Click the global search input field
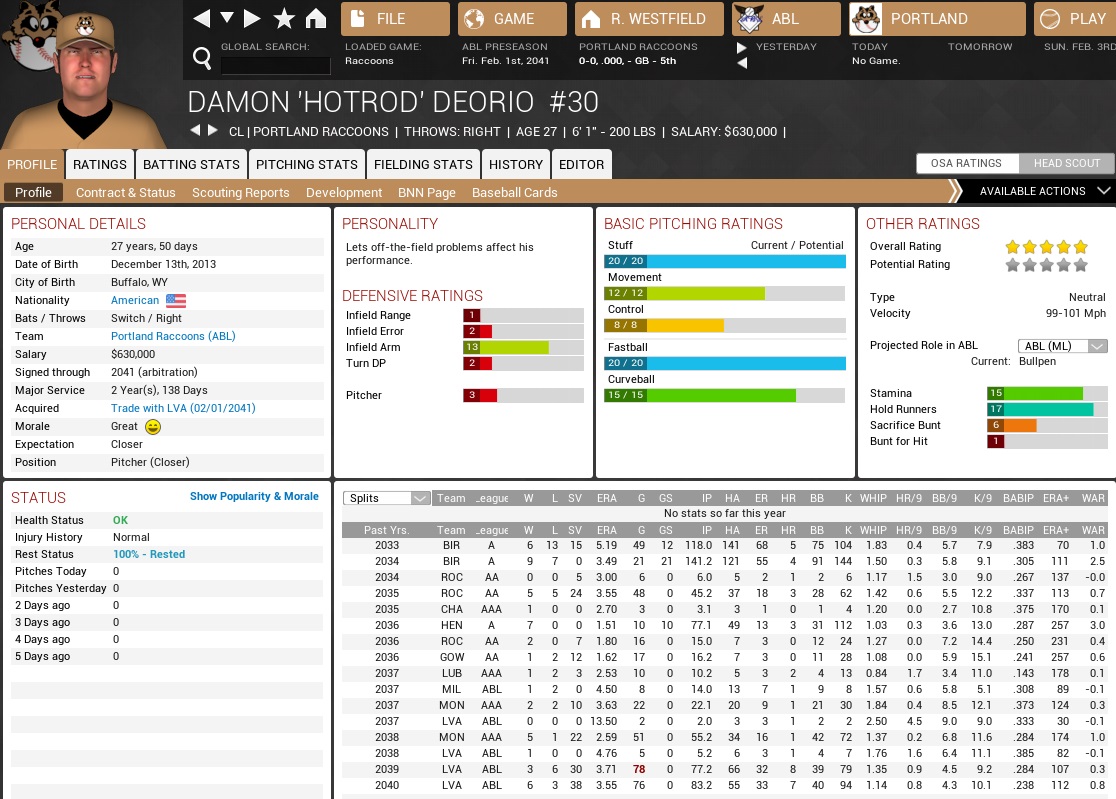The width and height of the screenshot is (1116, 799). click(x=275, y=66)
